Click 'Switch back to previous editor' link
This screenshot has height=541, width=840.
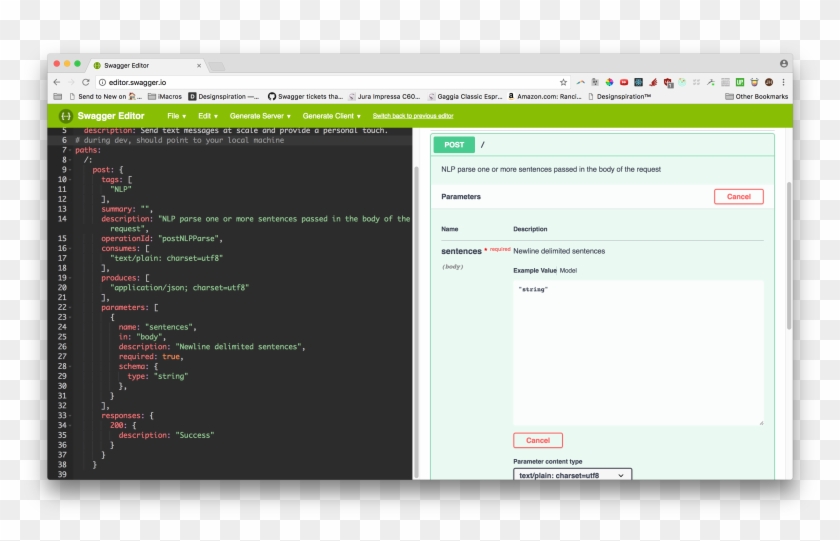pos(413,116)
